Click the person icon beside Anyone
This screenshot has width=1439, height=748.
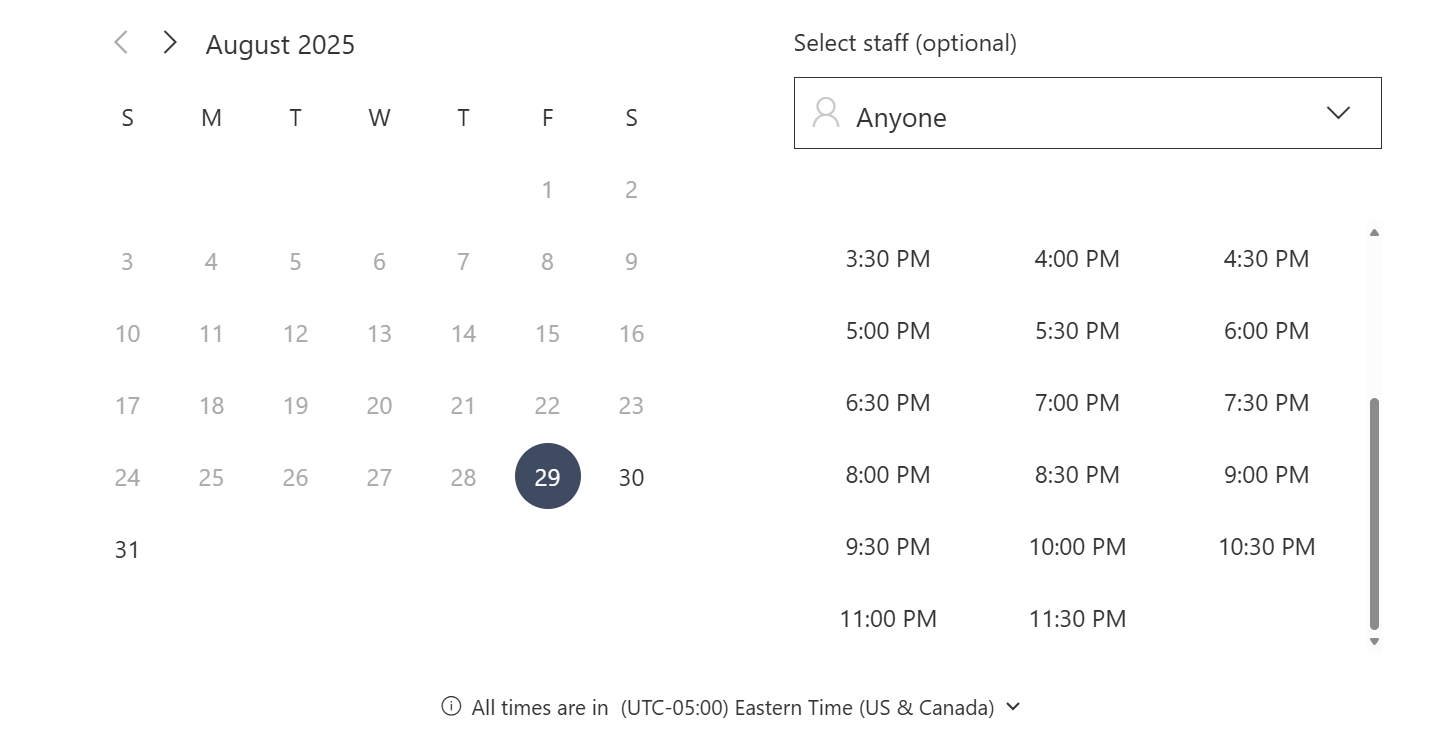(825, 113)
